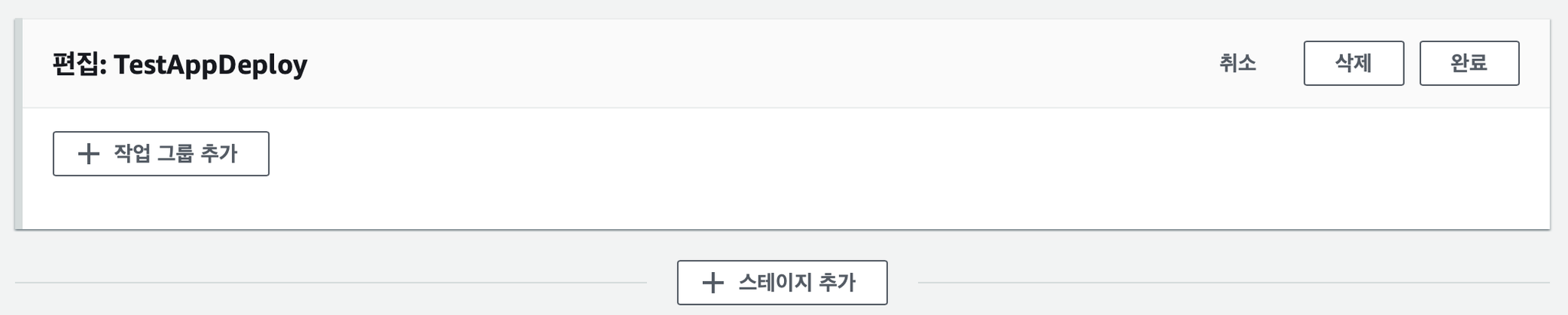The height and width of the screenshot is (315, 1568).
Task: Add an action group via 작업 그룹 추가
Action: coord(161,153)
